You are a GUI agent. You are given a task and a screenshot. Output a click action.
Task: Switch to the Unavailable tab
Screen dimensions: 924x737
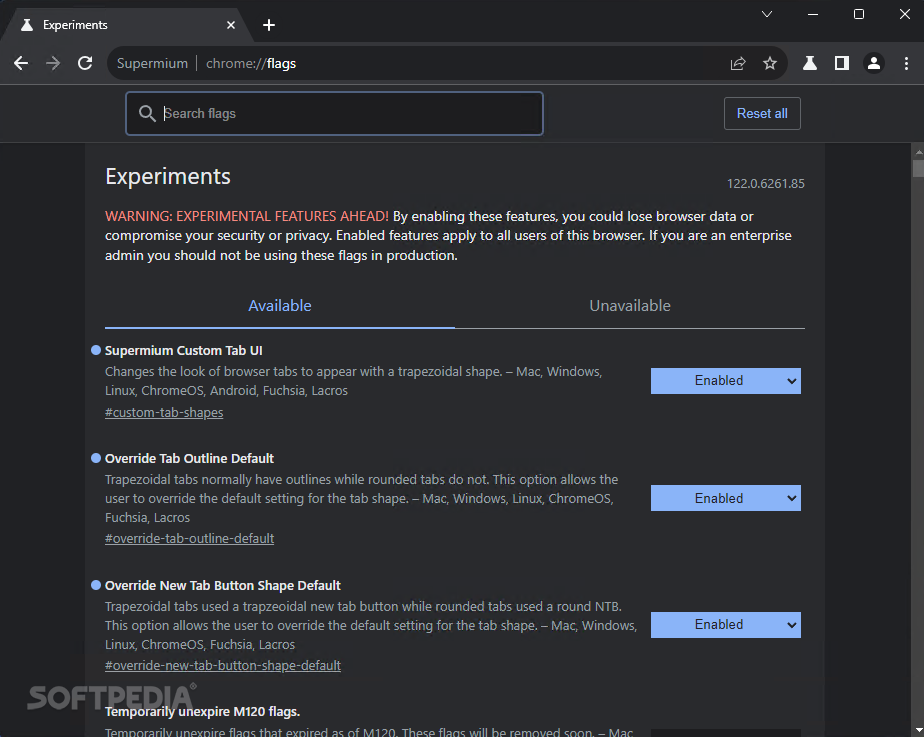[630, 306]
